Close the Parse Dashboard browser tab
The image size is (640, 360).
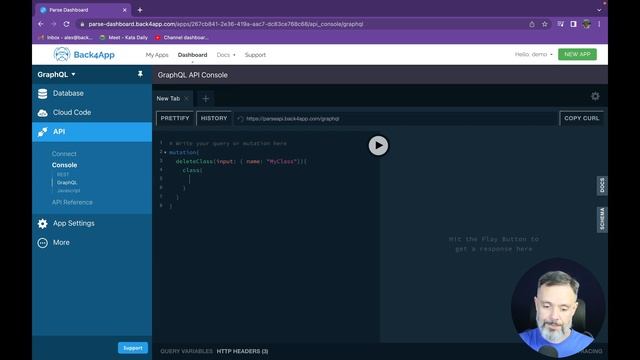pos(124,10)
